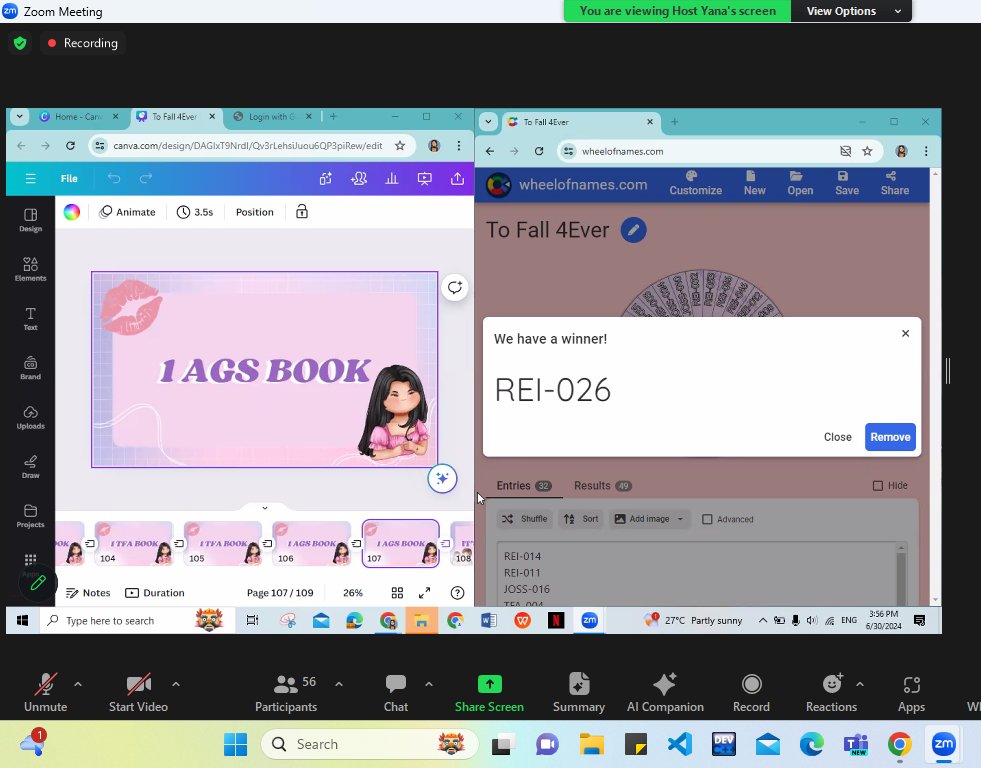This screenshot has width=981, height=768.
Task: Click the Canva share upload icon
Action: coord(457,179)
